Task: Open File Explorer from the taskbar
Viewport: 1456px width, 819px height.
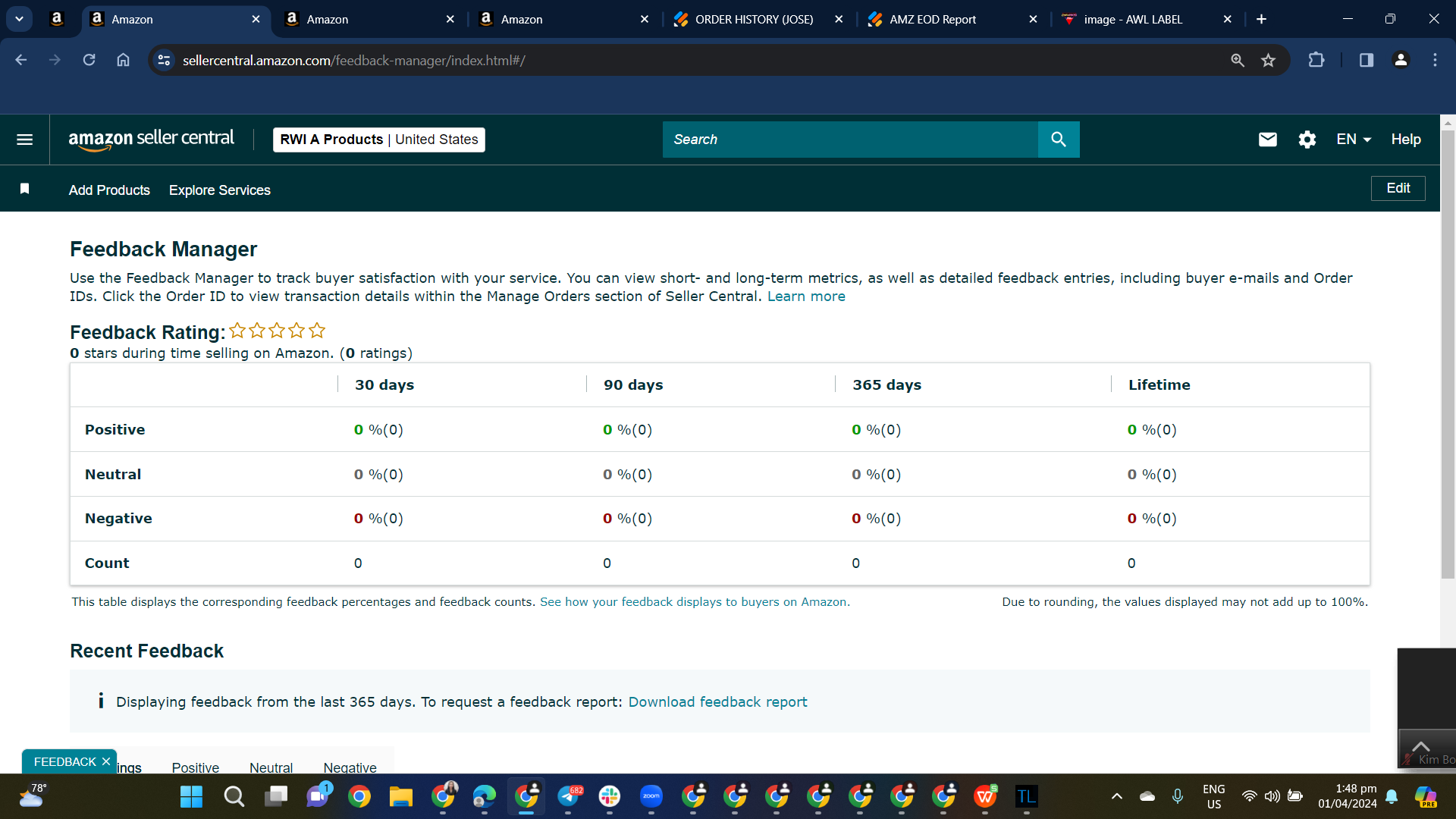Action: click(x=401, y=797)
